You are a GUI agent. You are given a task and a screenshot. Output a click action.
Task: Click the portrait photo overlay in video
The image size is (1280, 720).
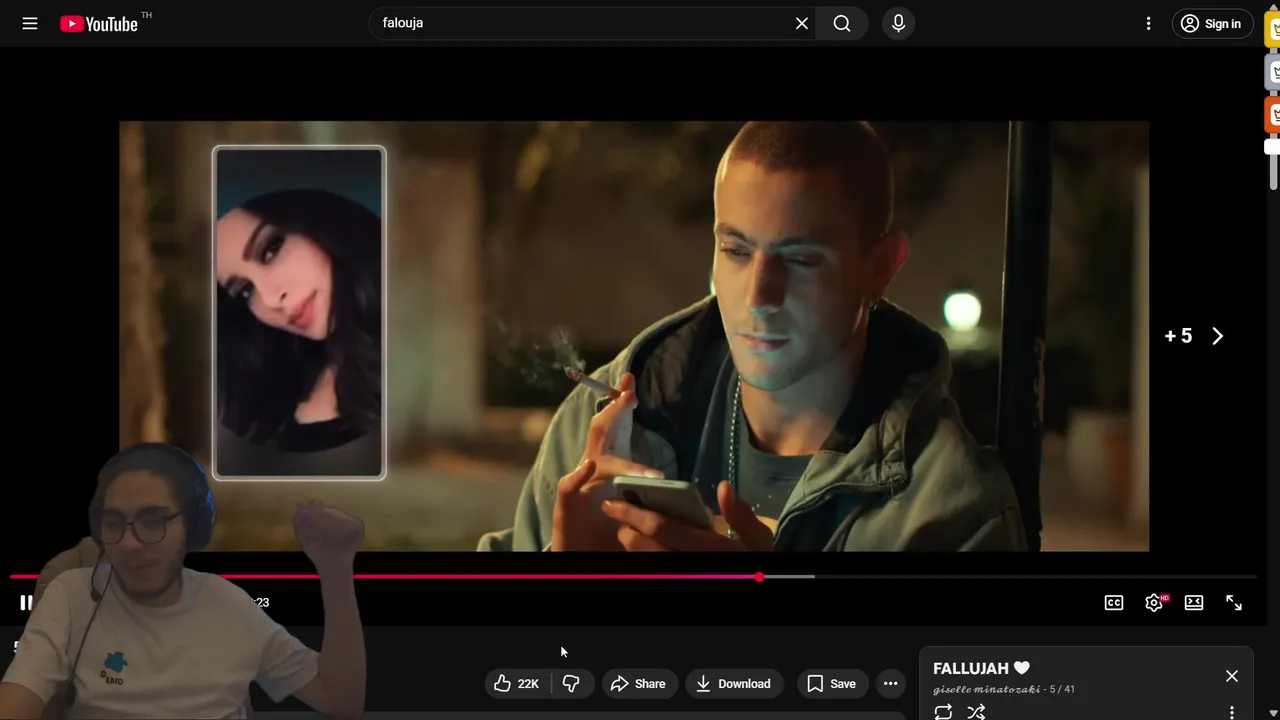coord(299,313)
